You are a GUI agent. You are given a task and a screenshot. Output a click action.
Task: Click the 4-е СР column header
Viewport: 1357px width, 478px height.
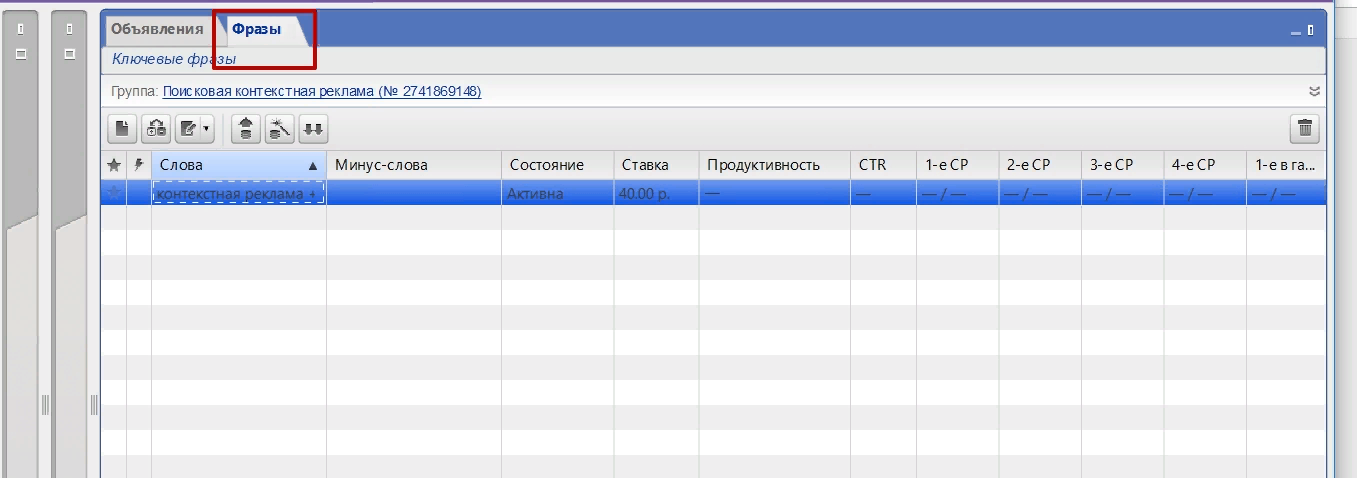click(1205, 165)
